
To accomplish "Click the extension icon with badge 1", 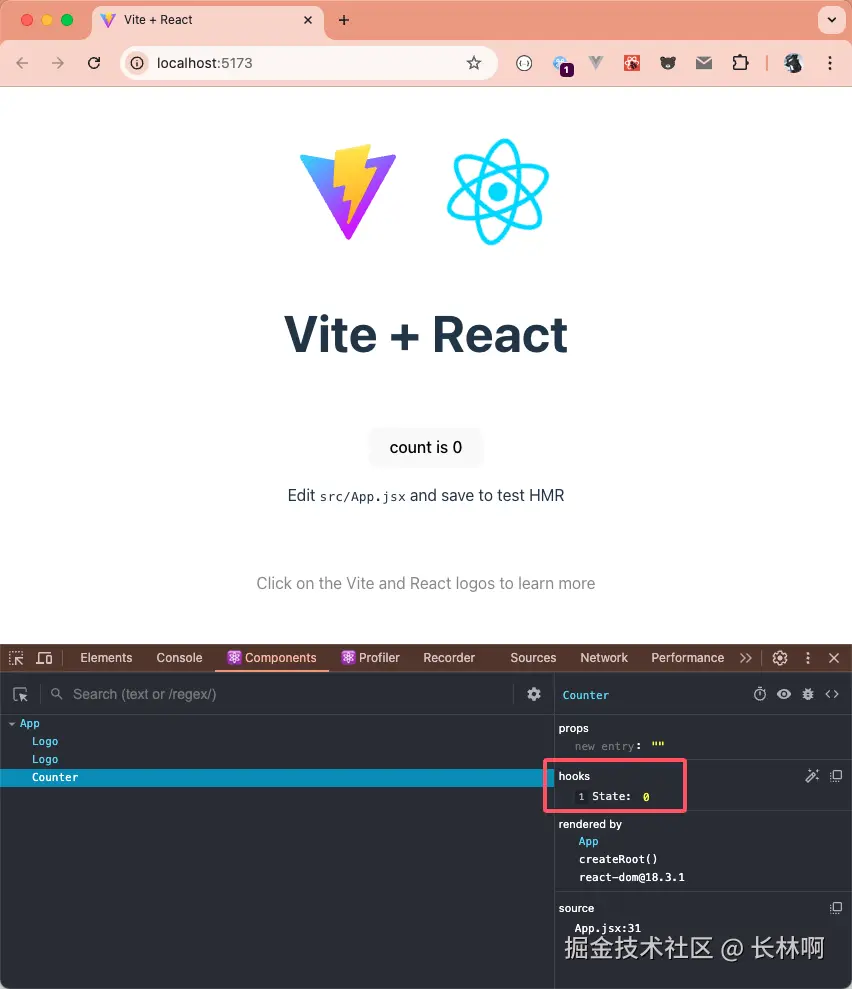I will click(x=561, y=65).
